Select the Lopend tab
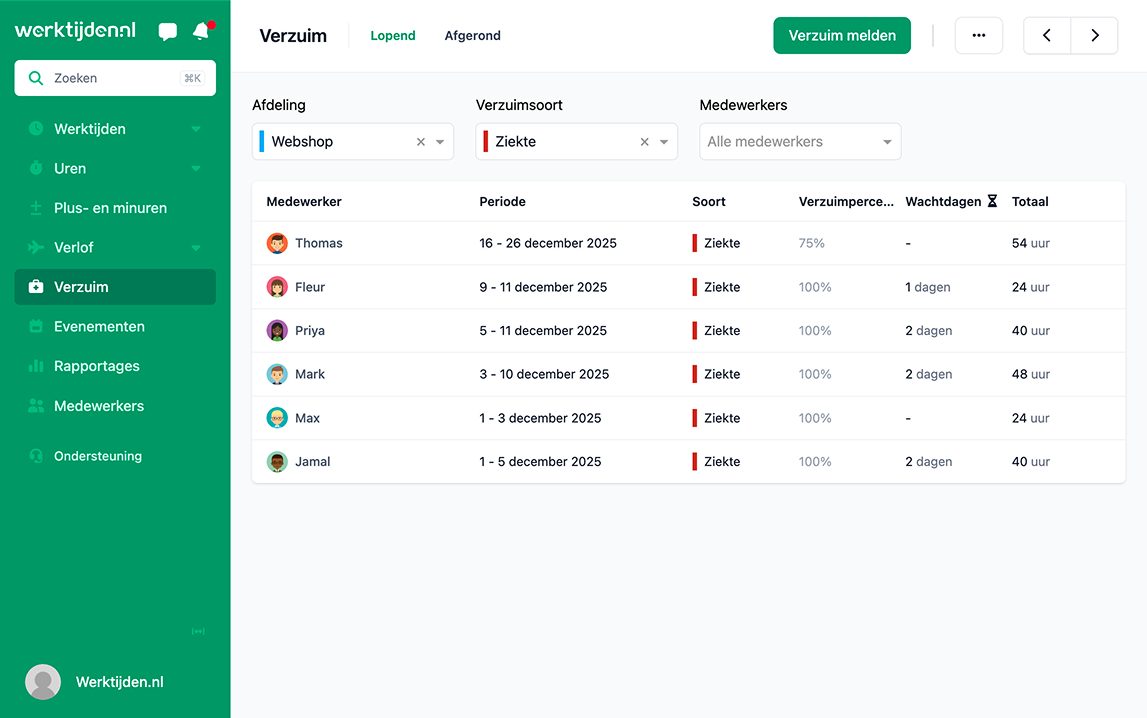The width and height of the screenshot is (1147, 718). click(392, 35)
